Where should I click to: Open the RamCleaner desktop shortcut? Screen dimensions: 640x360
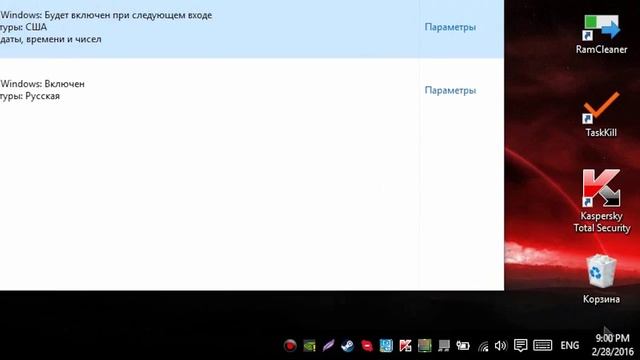[601, 34]
